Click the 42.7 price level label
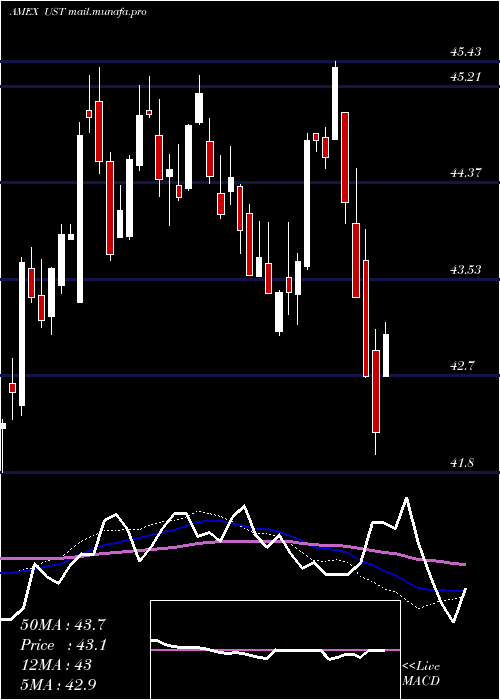Image resolution: width=500 pixels, height=700 pixels. click(x=462, y=366)
